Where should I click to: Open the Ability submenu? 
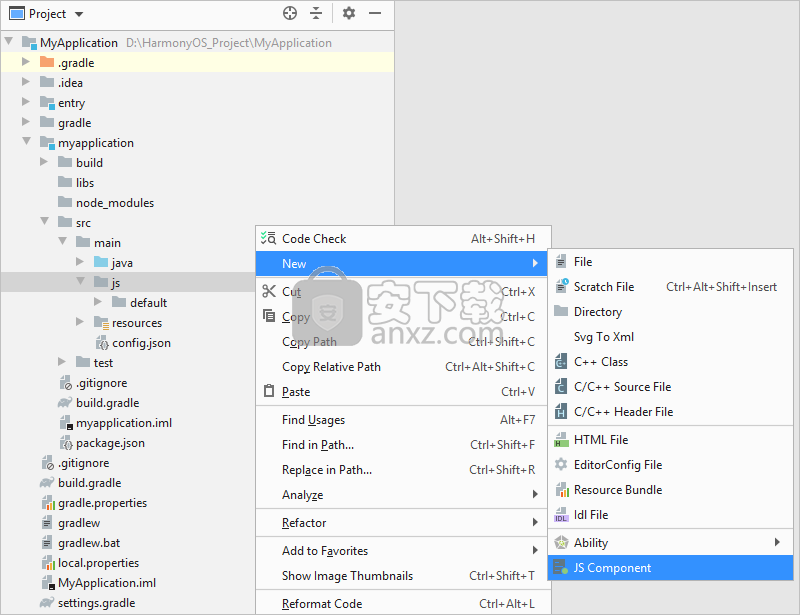click(670, 543)
